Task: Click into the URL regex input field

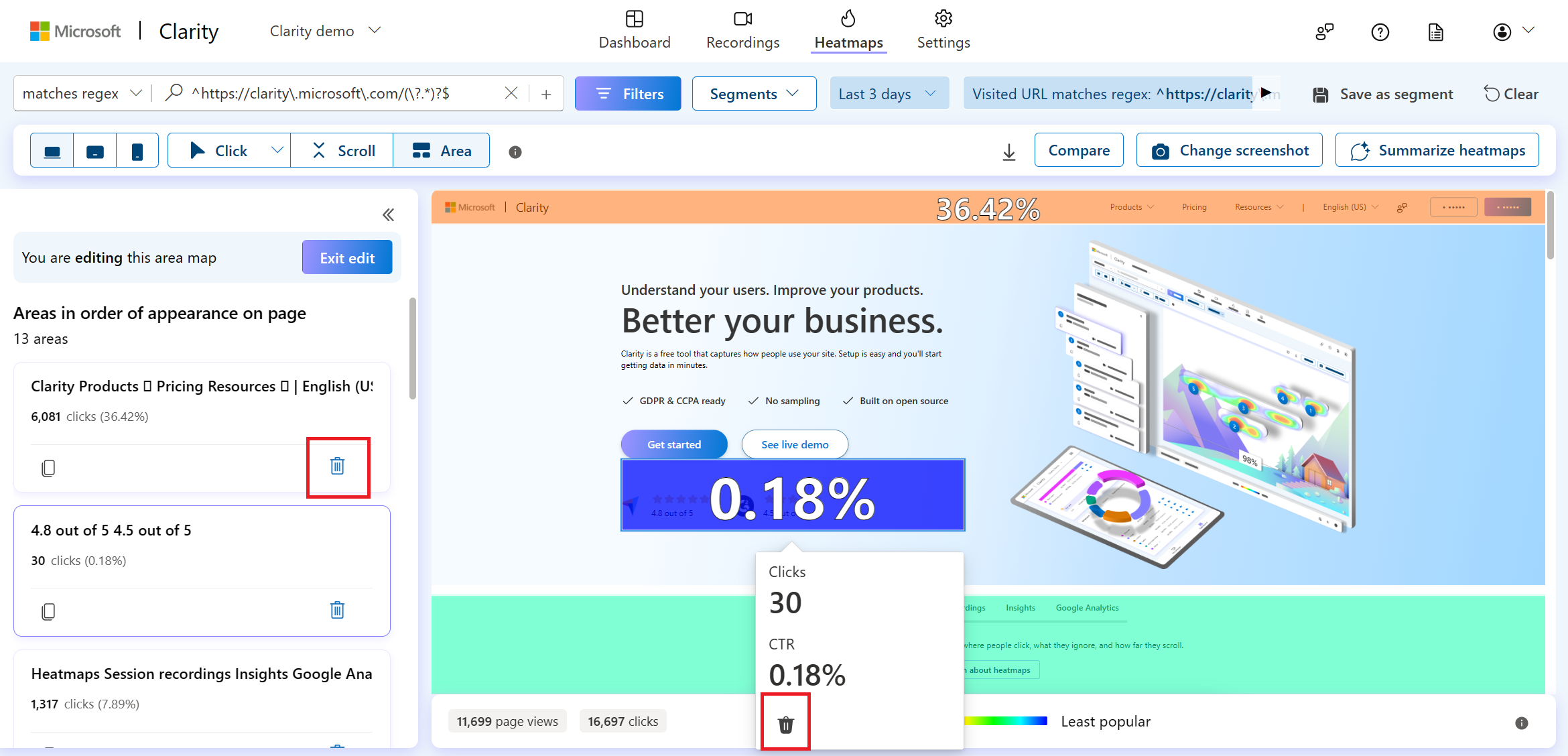Action: [343, 93]
